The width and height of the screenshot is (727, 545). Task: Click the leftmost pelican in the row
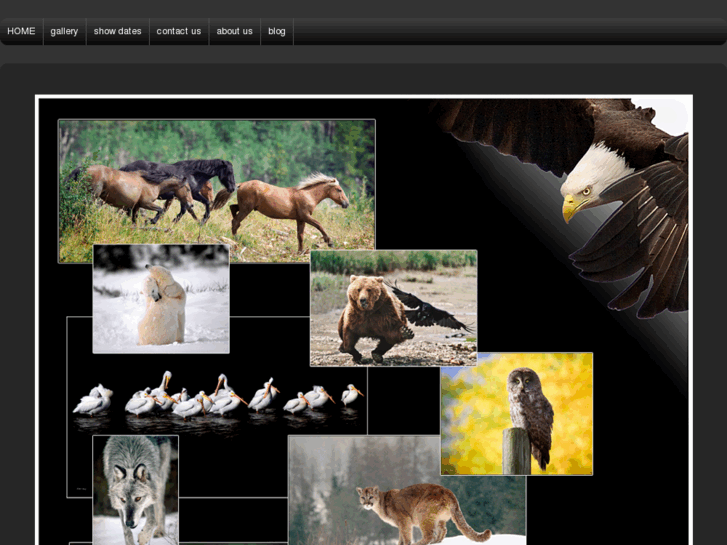tap(92, 401)
